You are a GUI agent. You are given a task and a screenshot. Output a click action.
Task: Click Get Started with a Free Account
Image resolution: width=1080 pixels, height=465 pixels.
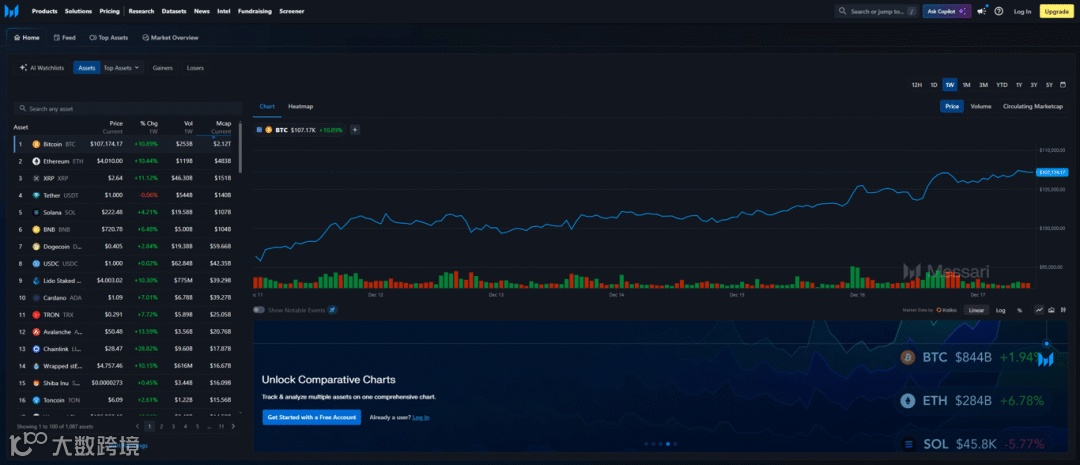coord(311,417)
